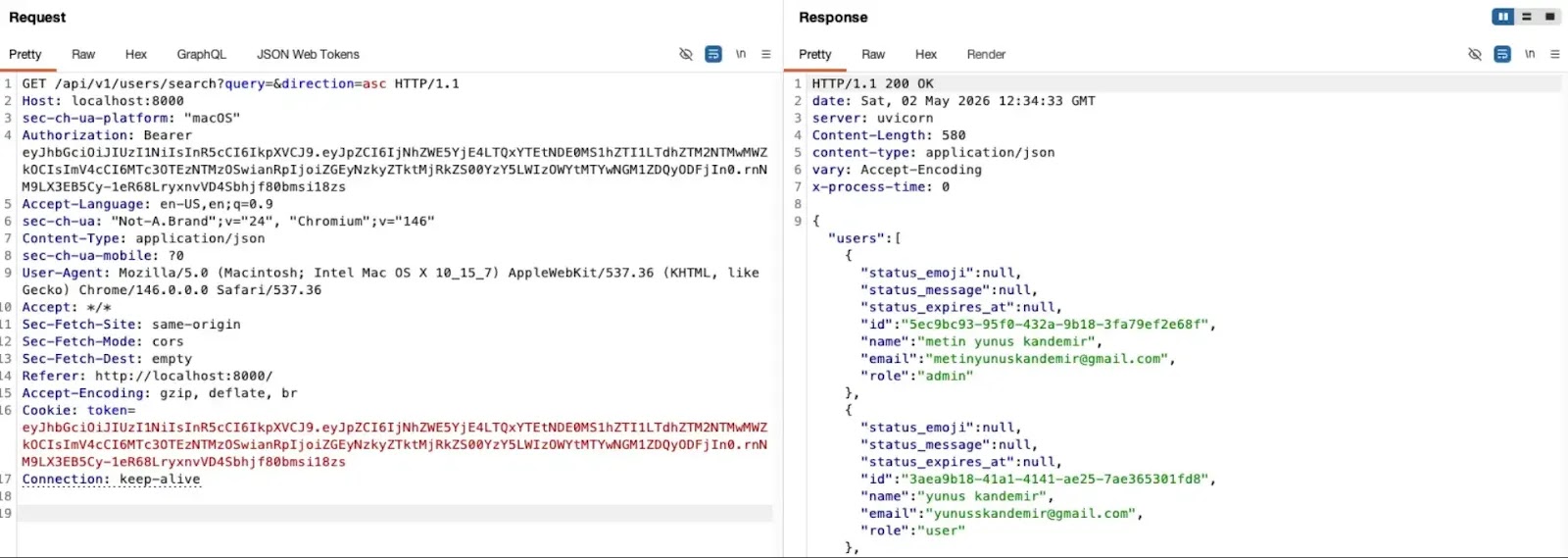The height and width of the screenshot is (558, 1568).
Task: Switch Request view to Hex tab
Action: click(136, 54)
